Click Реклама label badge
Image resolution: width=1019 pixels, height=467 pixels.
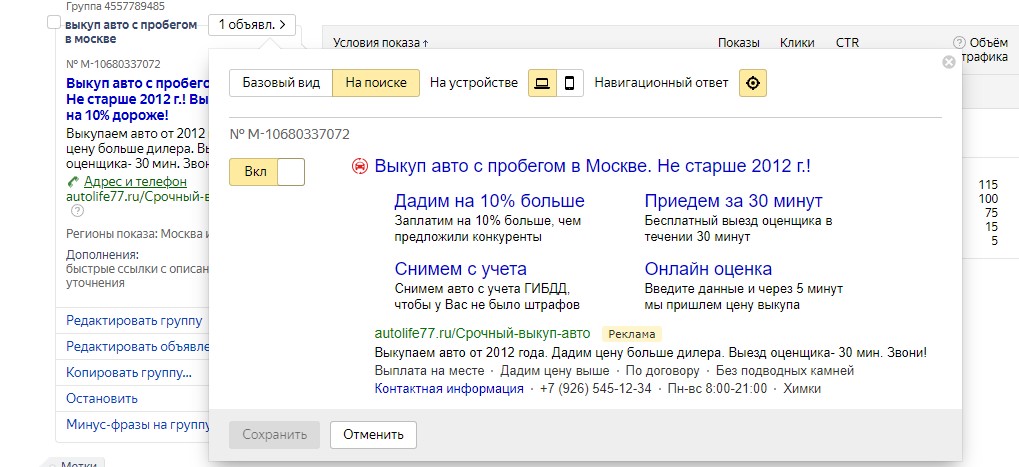pos(632,334)
